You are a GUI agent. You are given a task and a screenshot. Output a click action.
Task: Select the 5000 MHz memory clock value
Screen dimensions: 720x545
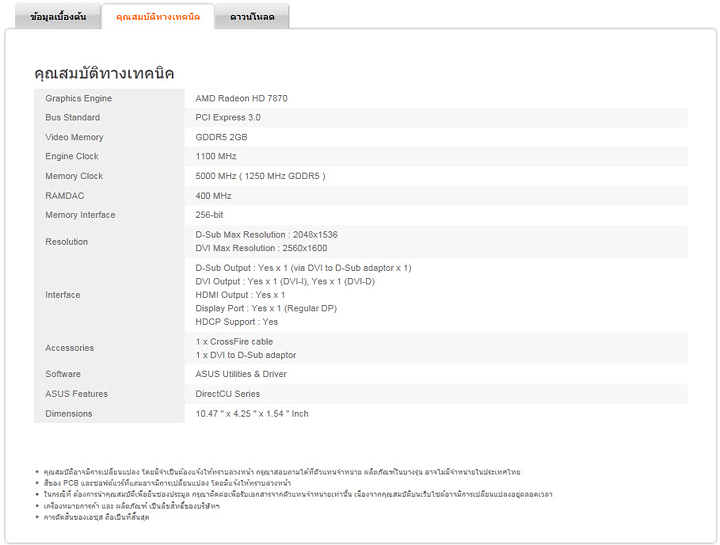[260, 176]
